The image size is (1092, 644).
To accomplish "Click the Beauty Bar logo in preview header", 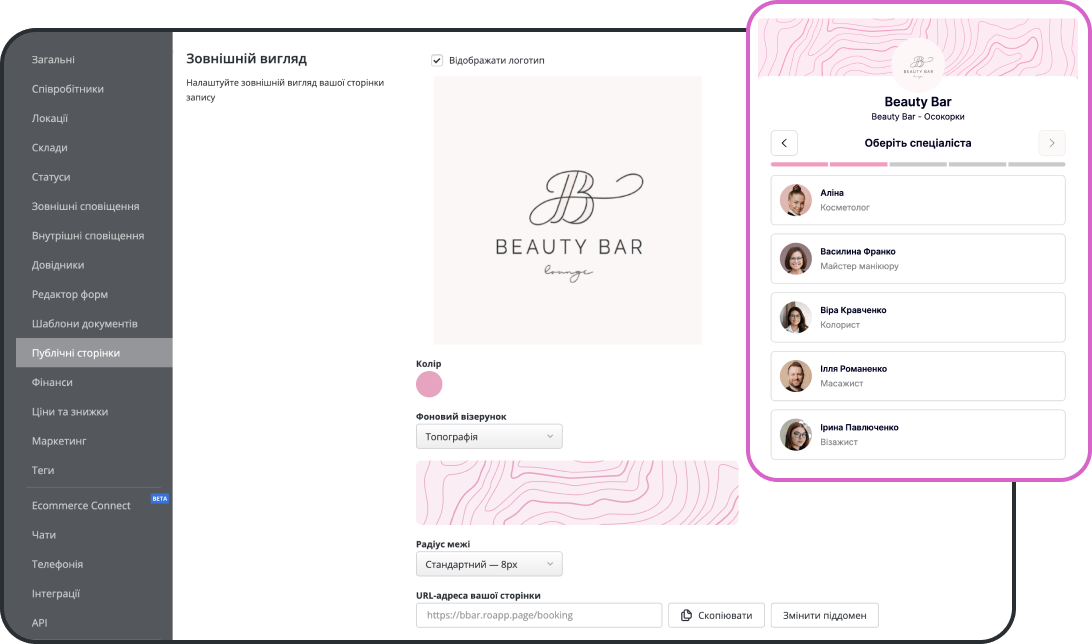I will point(918,63).
